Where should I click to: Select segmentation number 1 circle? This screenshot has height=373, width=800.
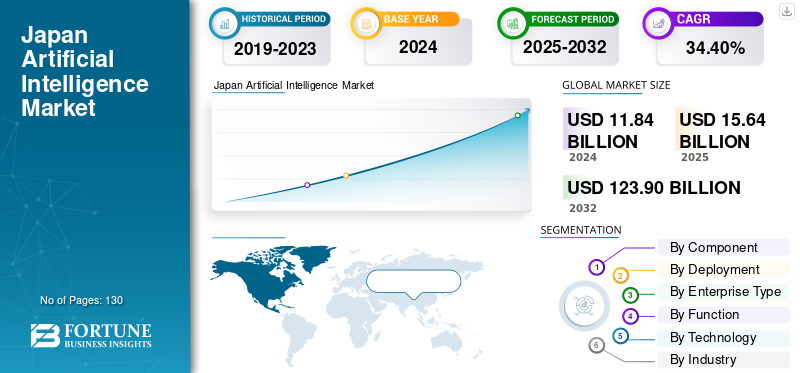(x=596, y=267)
